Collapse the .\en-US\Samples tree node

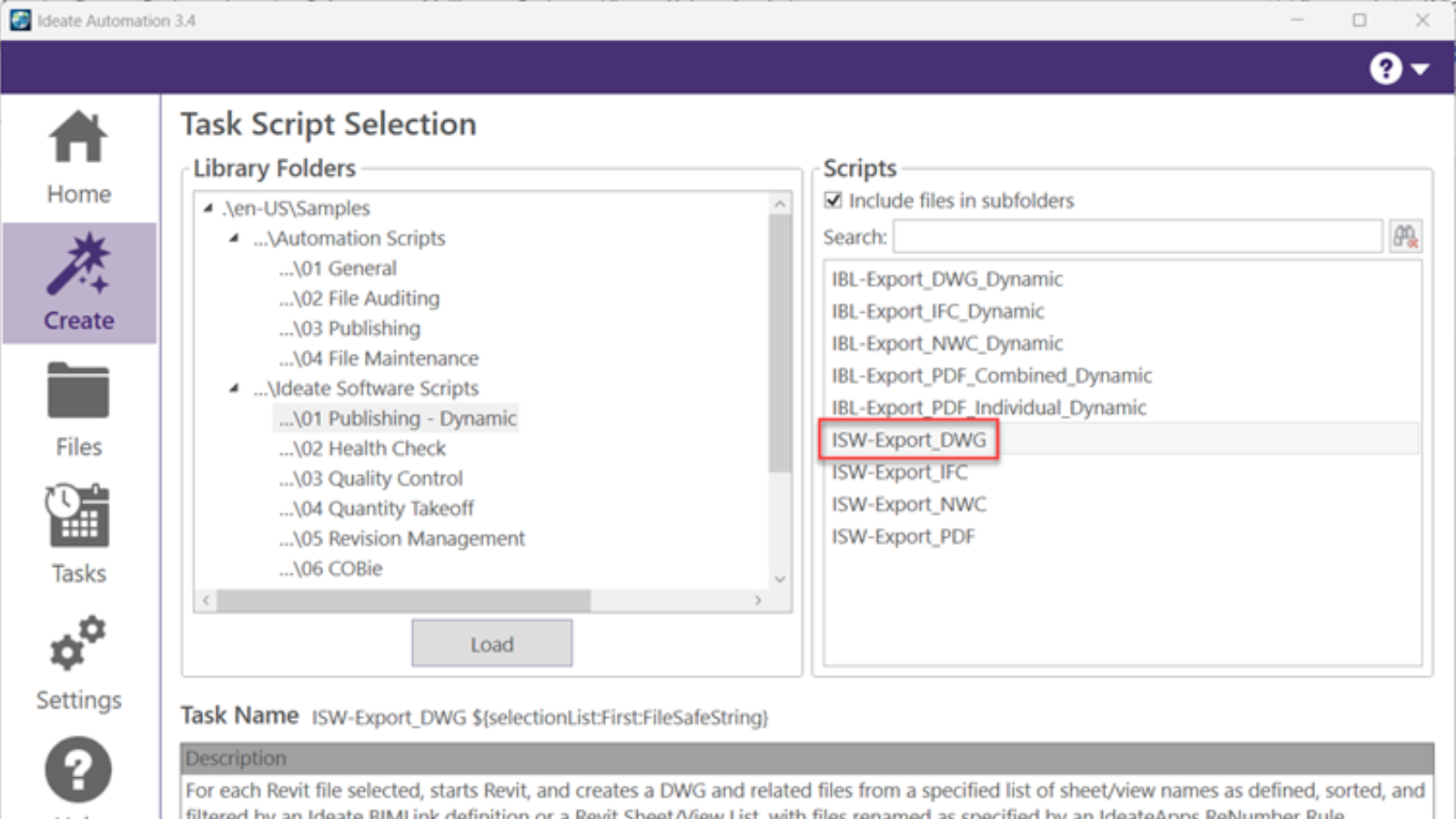210,207
